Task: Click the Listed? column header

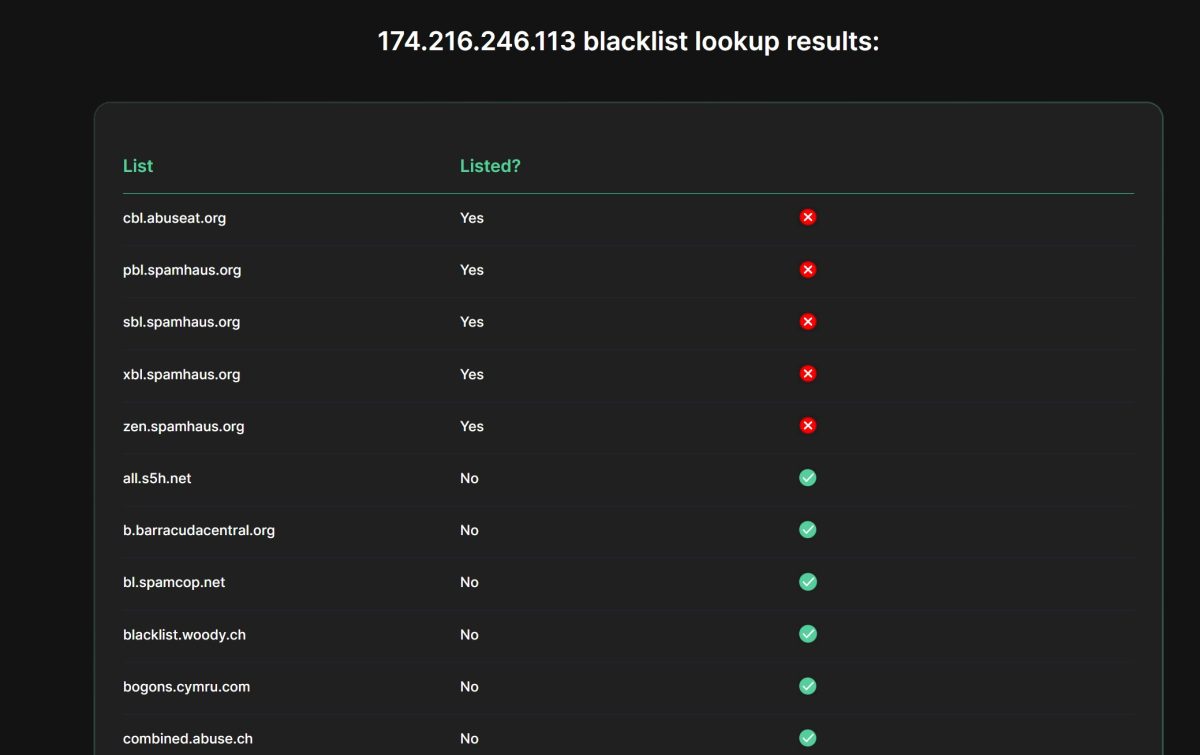Action: click(490, 165)
